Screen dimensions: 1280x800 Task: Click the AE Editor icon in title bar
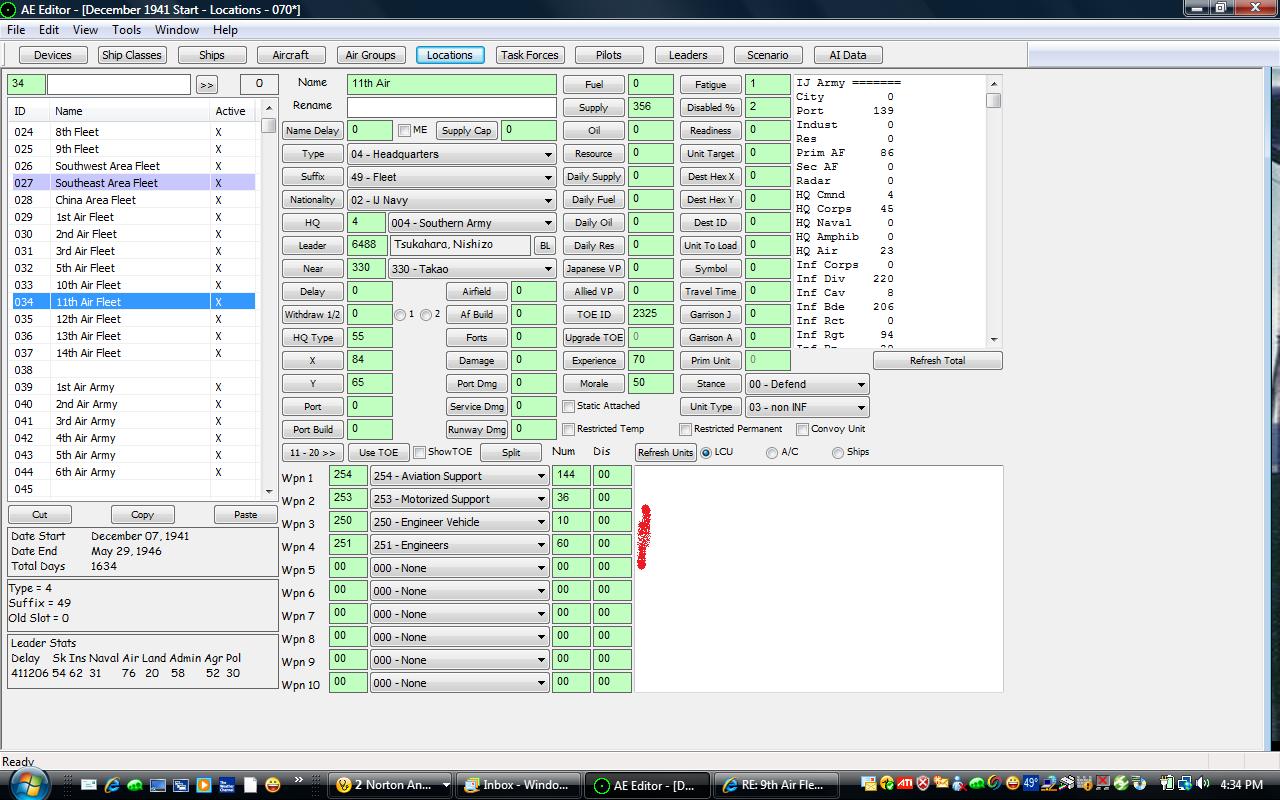(9, 9)
